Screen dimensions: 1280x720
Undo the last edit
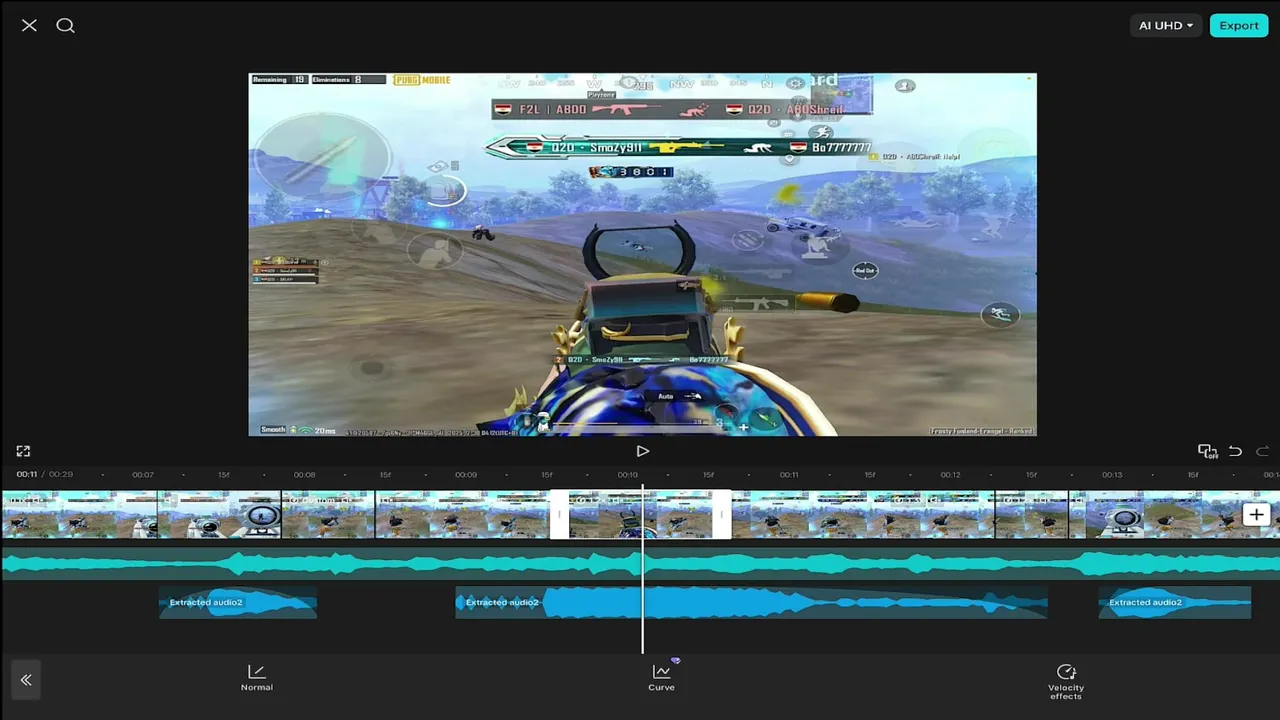(x=1235, y=451)
